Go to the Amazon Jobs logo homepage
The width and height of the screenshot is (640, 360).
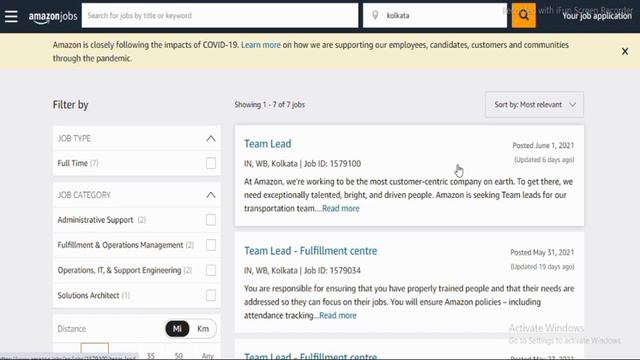pos(53,17)
